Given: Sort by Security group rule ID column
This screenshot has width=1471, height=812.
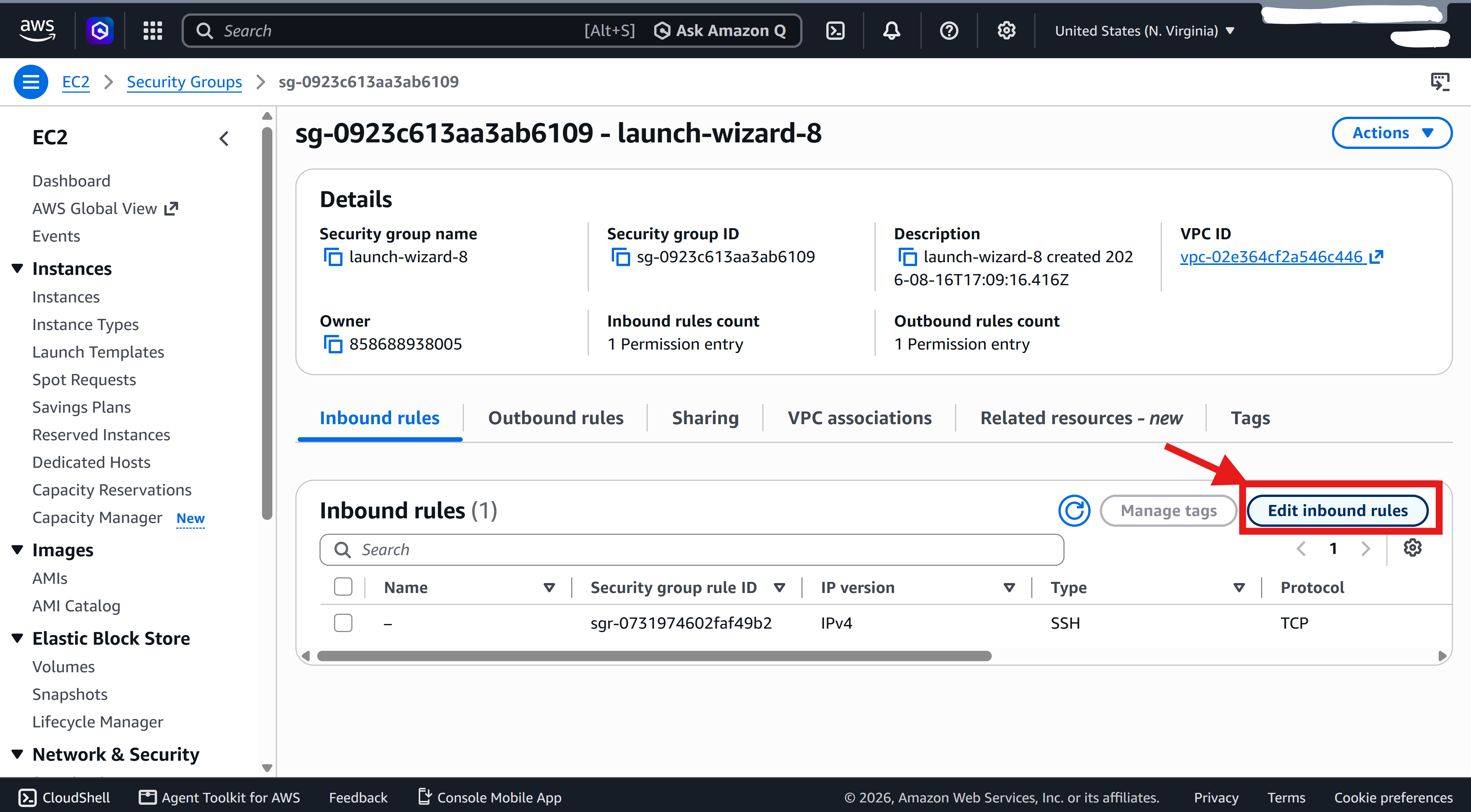Looking at the screenshot, I should [x=780, y=587].
